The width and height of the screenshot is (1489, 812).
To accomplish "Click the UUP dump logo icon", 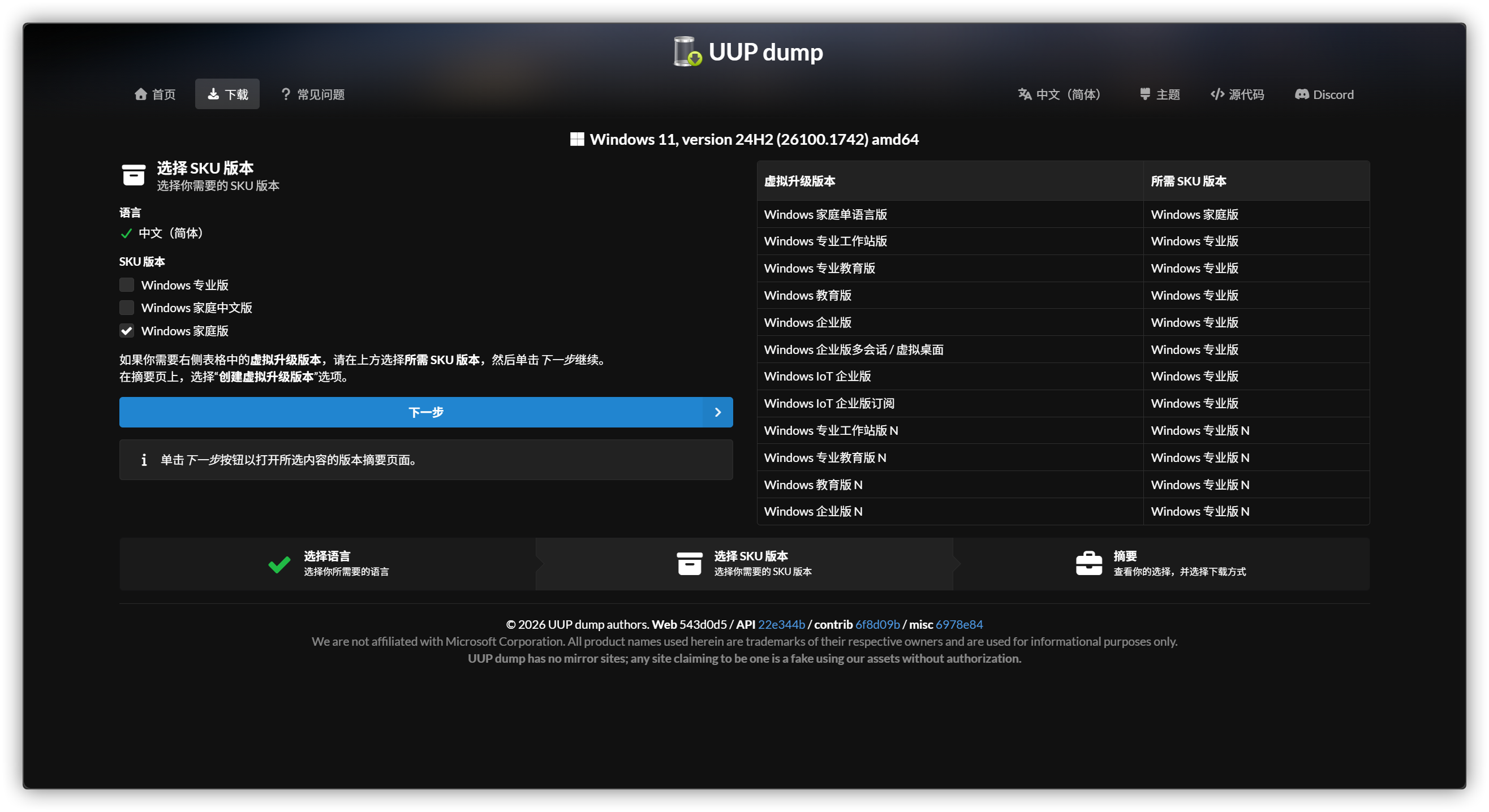I will click(x=687, y=51).
